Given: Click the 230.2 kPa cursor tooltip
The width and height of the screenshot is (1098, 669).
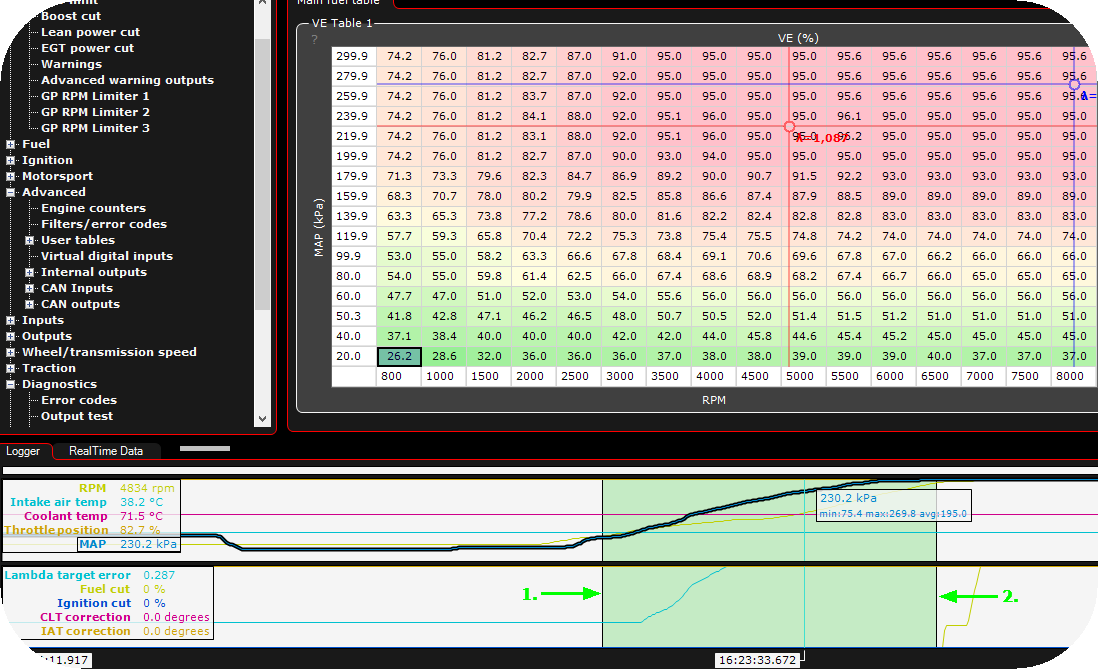Looking at the screenshot, I should click(x=894, y=505).
